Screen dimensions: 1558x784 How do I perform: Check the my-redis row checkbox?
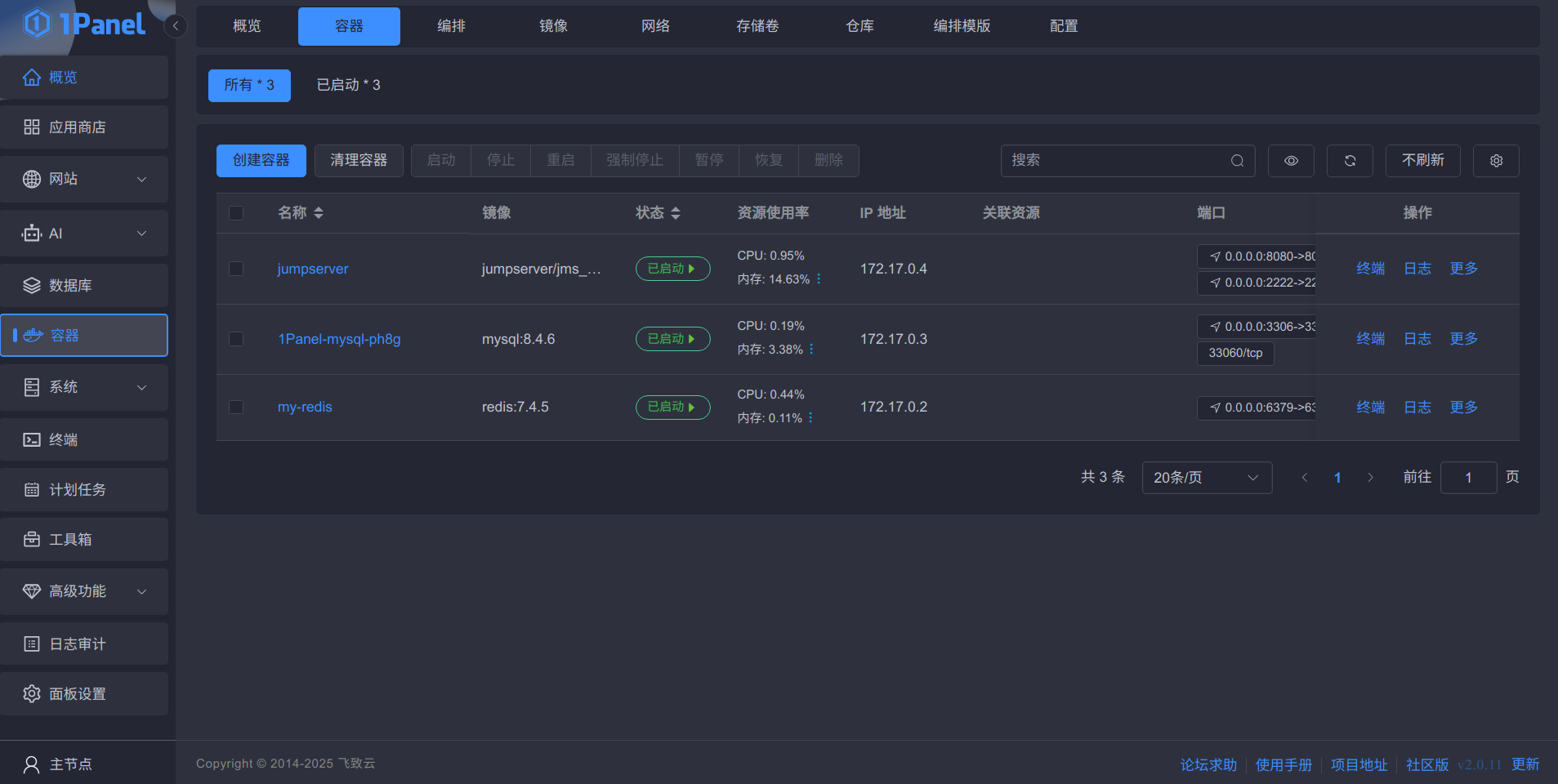(236, 407)
